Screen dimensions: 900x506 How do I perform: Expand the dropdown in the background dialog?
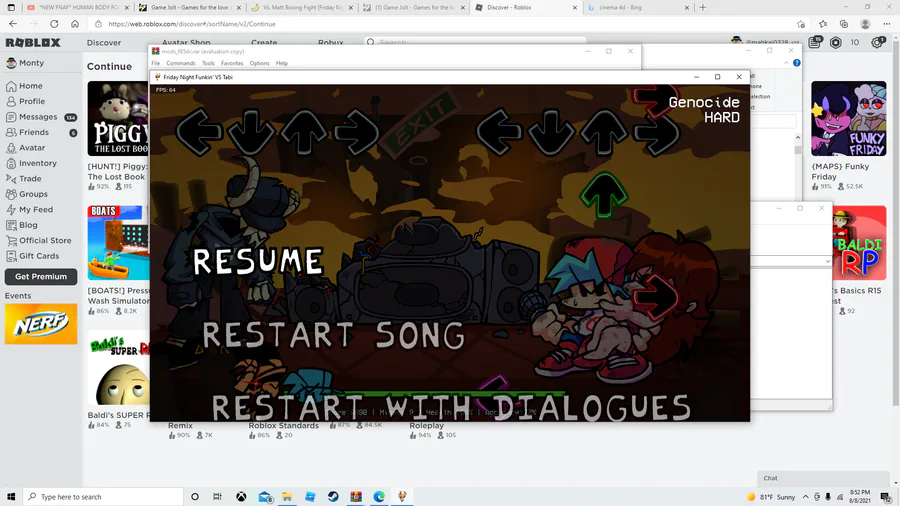[x=827, y=261]
